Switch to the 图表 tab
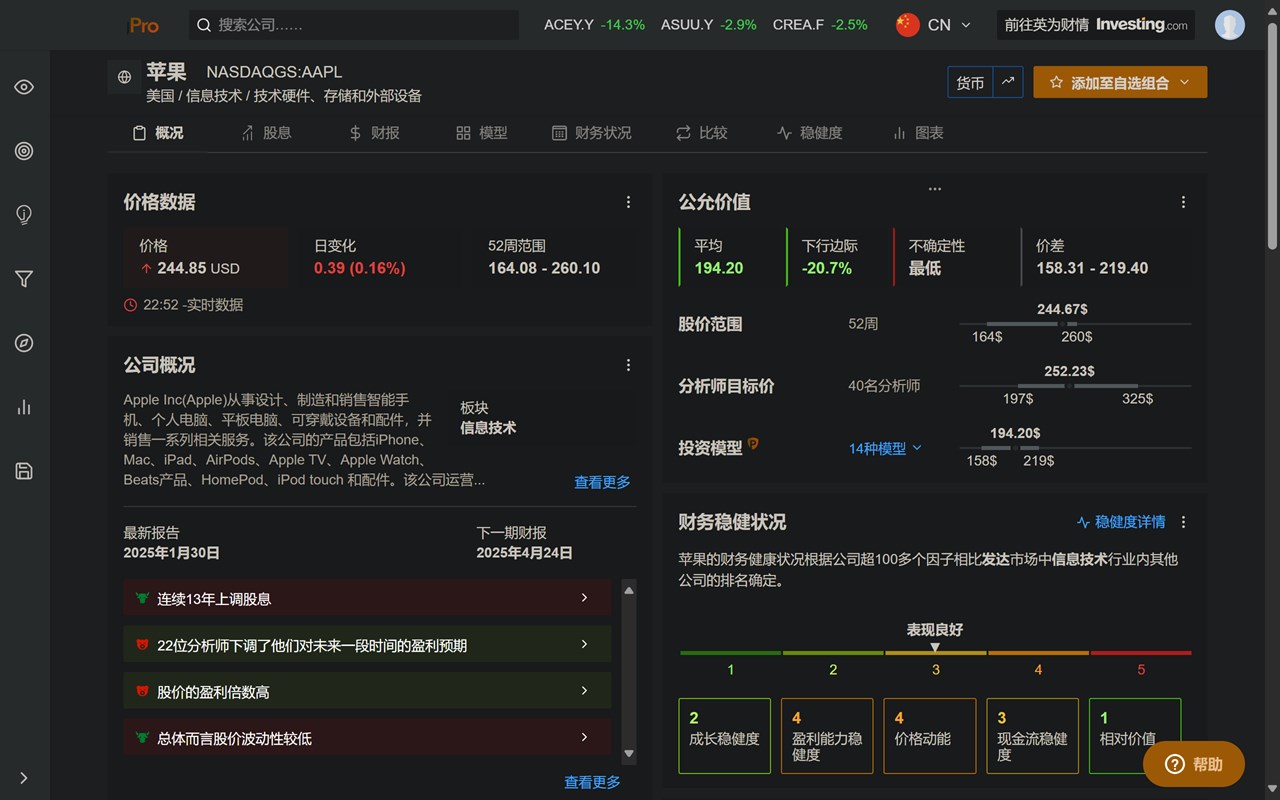Viewport: 1280px width, 800px height. [x=918, y=133]
